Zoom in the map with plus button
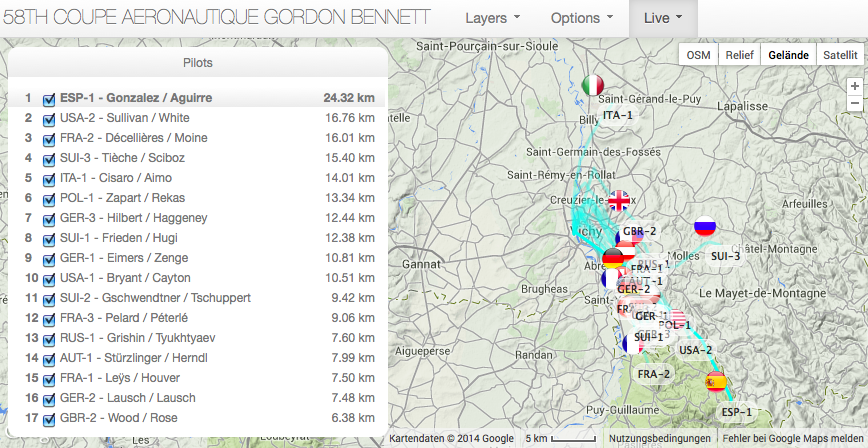 [x=853, y=86]
